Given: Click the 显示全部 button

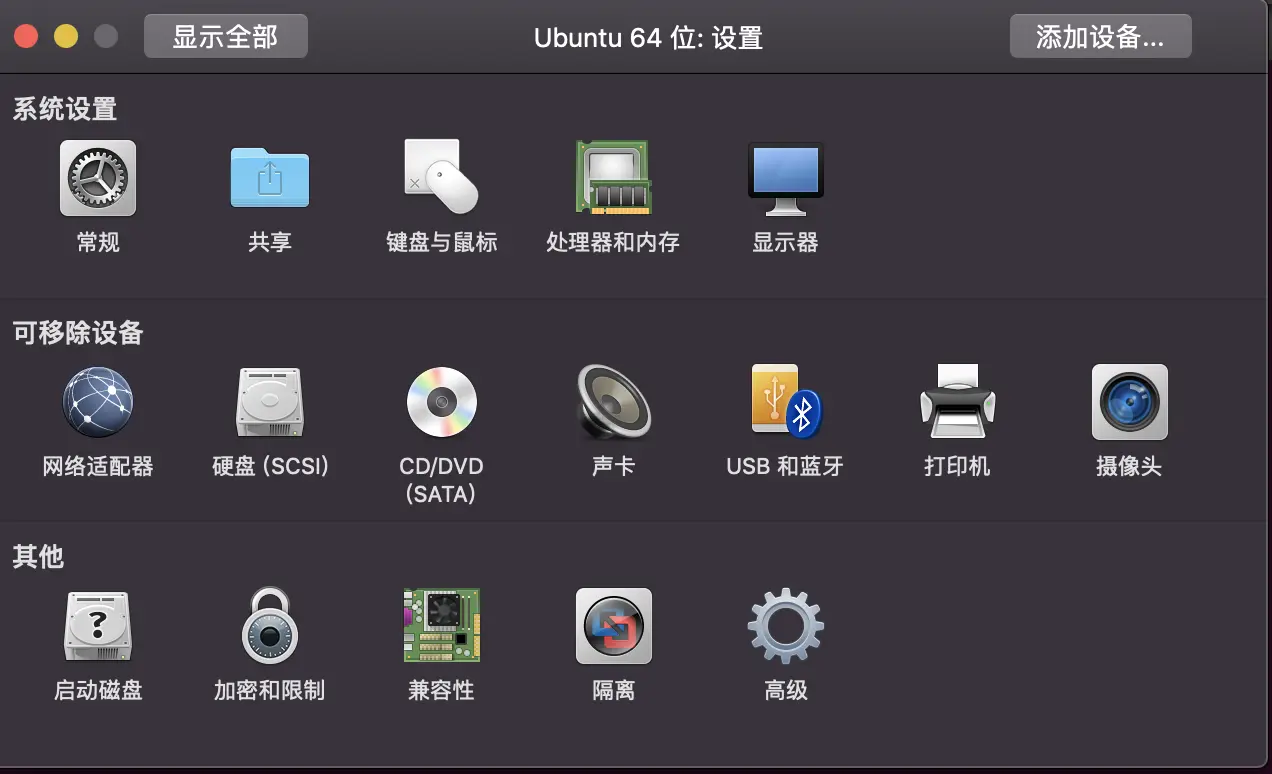Looking at the screenshot, I should click(x=226, y=37).
